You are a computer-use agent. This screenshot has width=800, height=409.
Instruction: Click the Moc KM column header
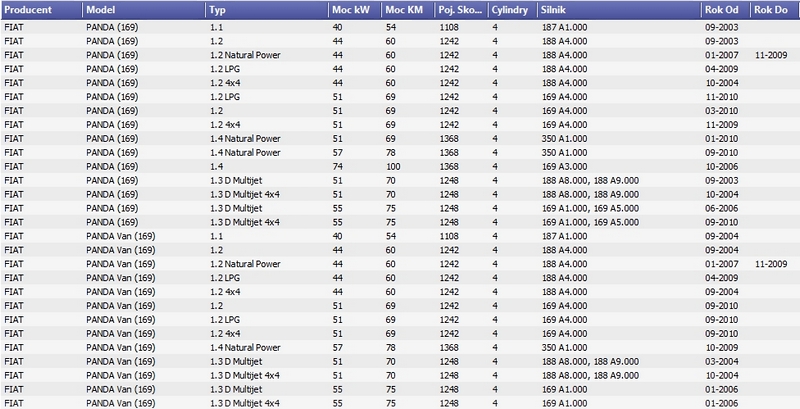[408, 10]
